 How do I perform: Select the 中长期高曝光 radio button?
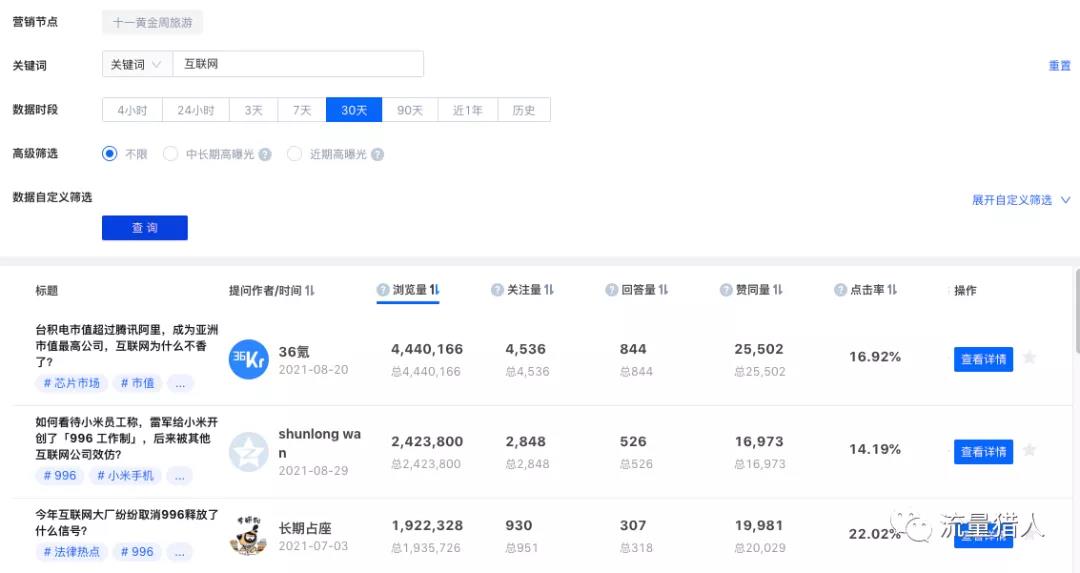coord(171,154)
